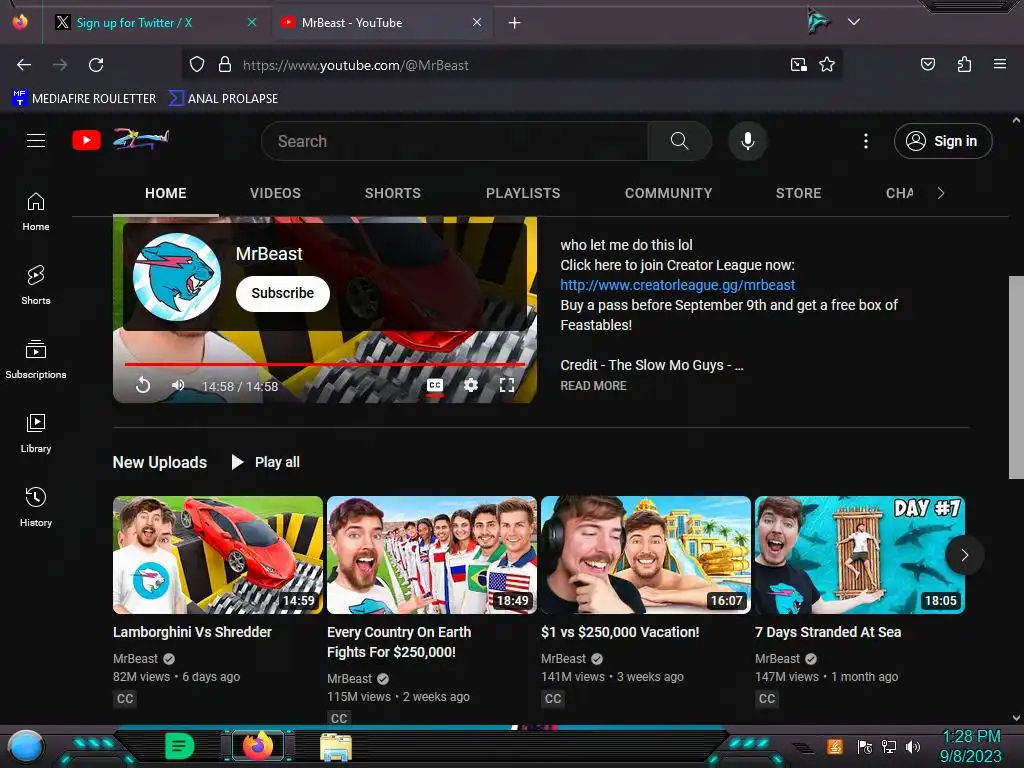Open Lamborghini Vs Shredder thumbnail

(217, 555)
